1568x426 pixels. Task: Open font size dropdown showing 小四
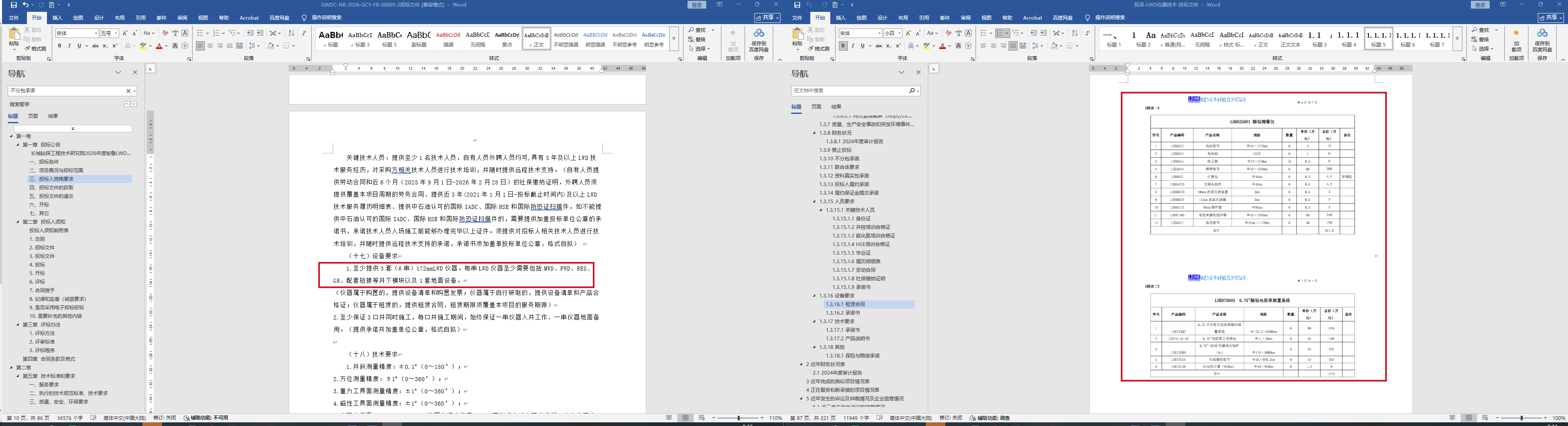click(x=900, y=33)
